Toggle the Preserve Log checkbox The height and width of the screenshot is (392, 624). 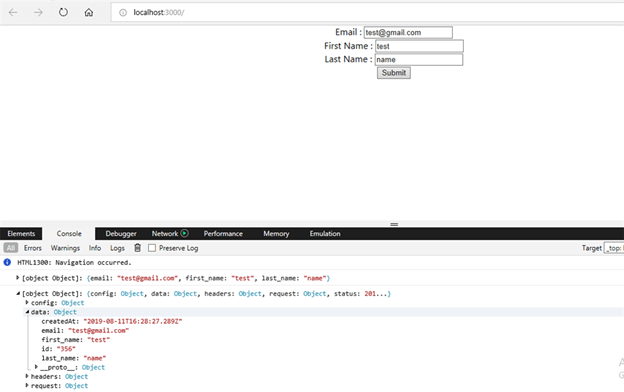(152, 248)
